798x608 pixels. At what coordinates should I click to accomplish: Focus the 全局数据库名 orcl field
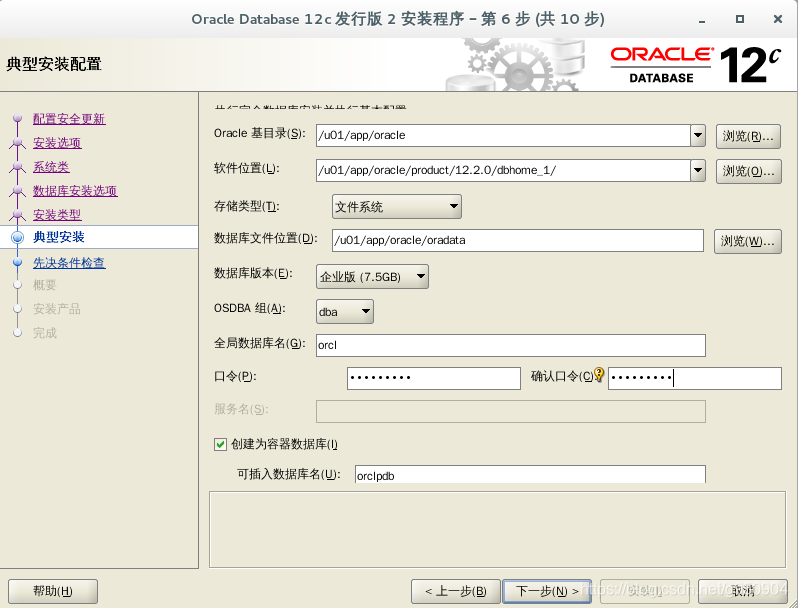pyautogui.click(x=510, y=345)
